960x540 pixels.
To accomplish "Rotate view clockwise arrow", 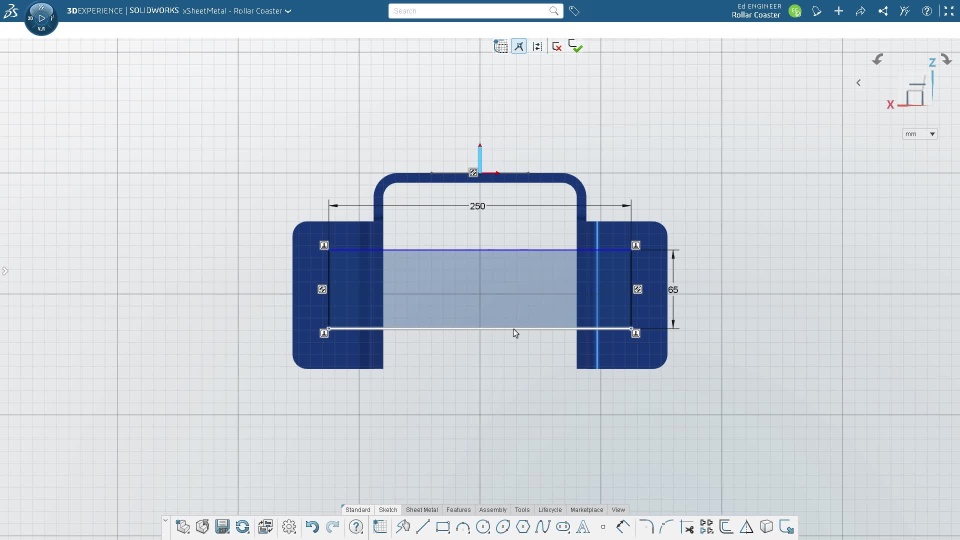I will point(947,59).
